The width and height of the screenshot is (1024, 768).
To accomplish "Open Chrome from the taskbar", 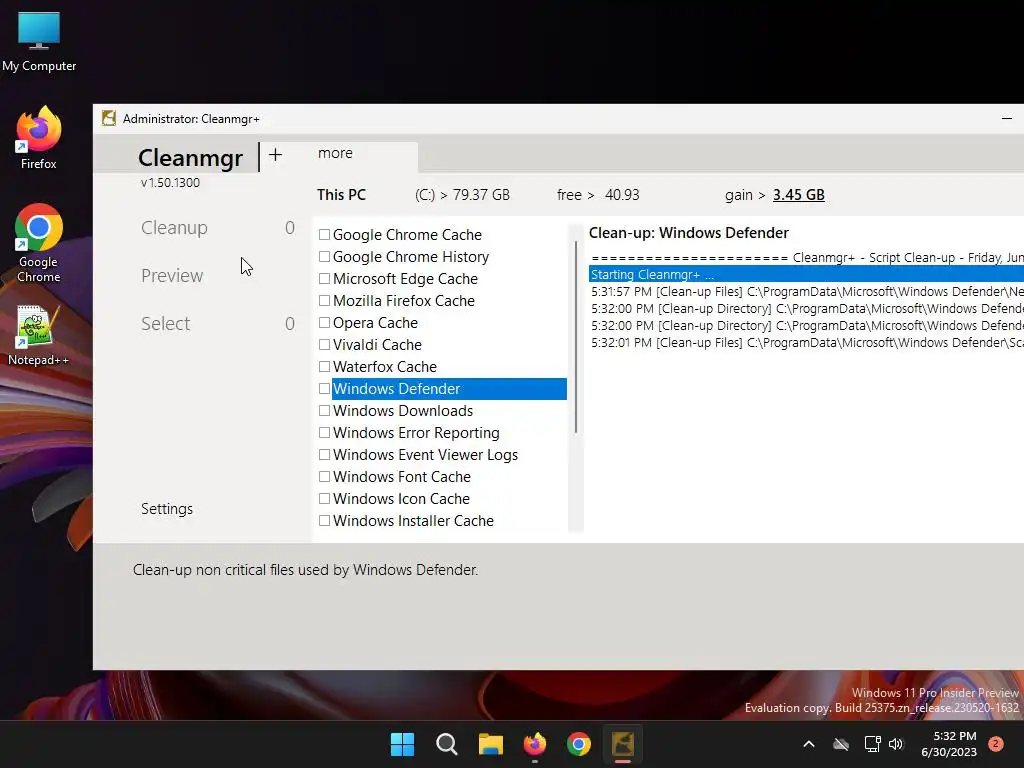I will 579,744.
